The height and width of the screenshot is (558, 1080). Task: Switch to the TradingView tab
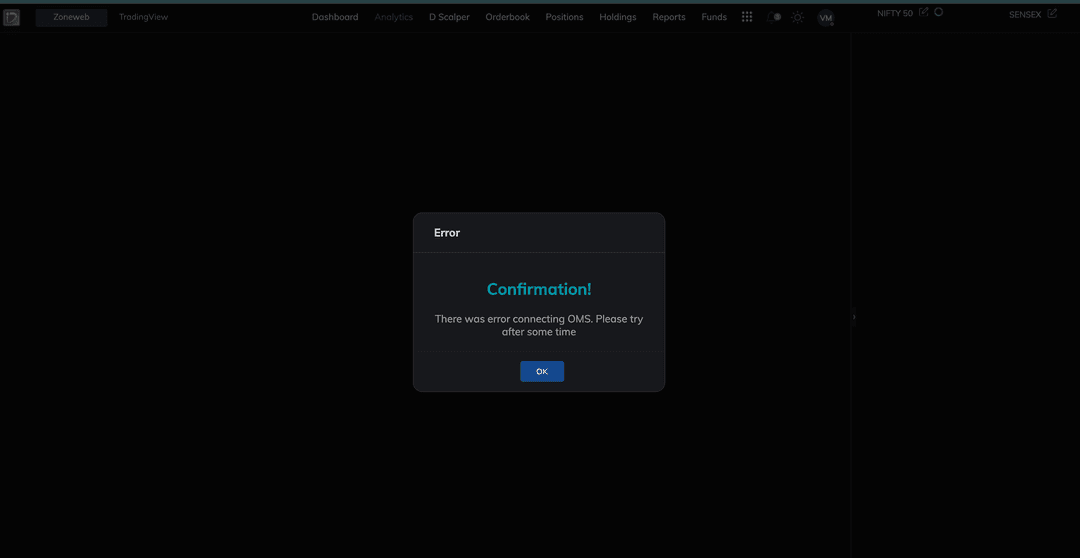click(x=143, y=17)
